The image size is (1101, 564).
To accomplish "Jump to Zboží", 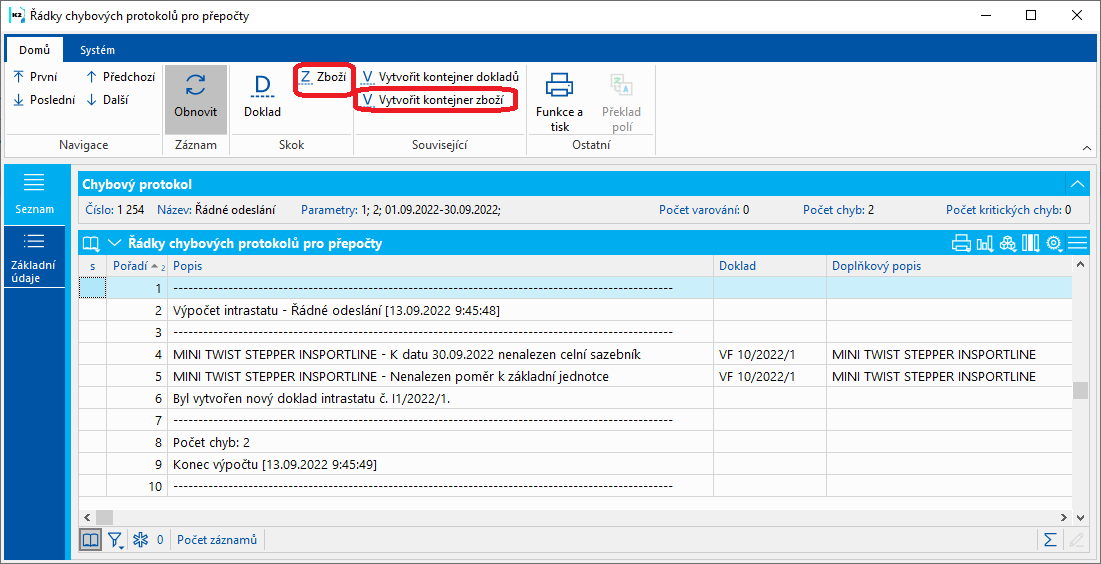I will click(323, 77).
